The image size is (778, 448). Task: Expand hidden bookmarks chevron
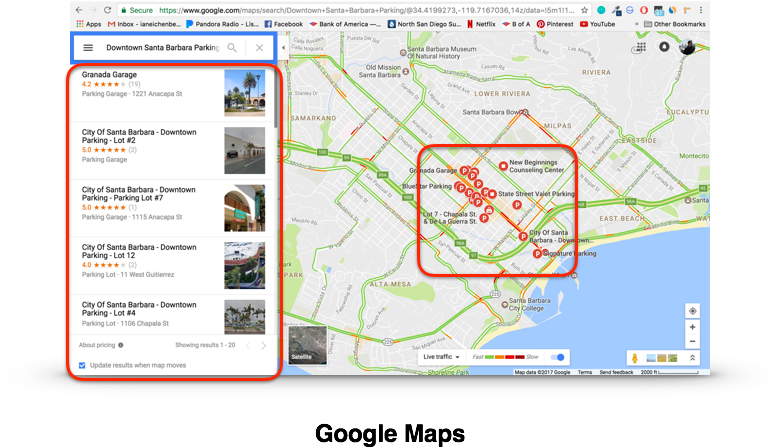point(636,24)
